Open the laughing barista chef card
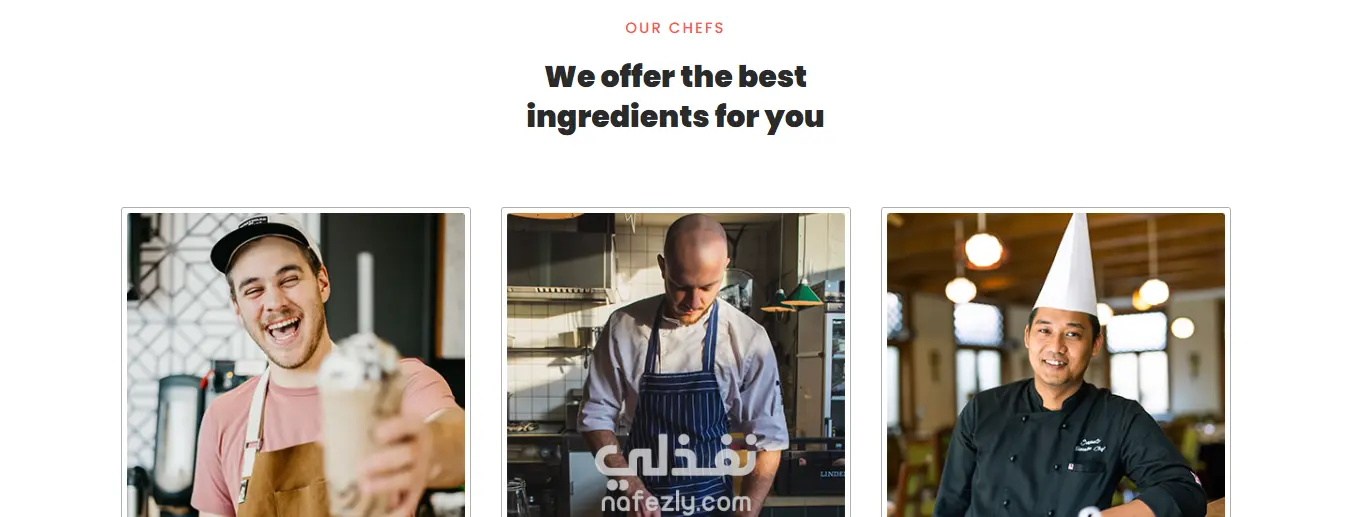 coord(296,364)
